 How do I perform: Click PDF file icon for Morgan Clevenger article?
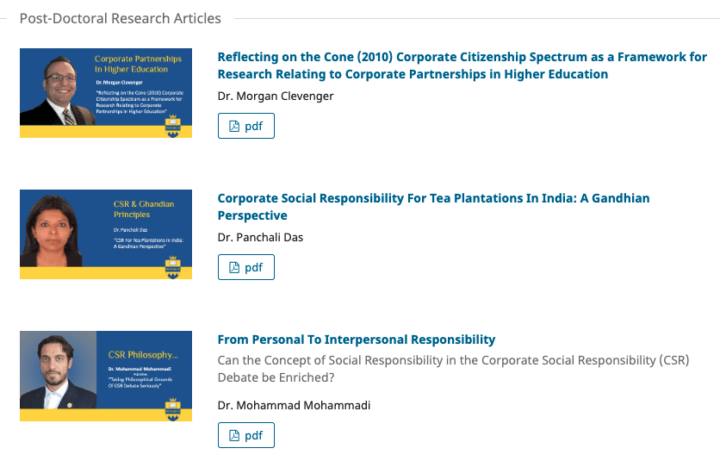(234, 126)
